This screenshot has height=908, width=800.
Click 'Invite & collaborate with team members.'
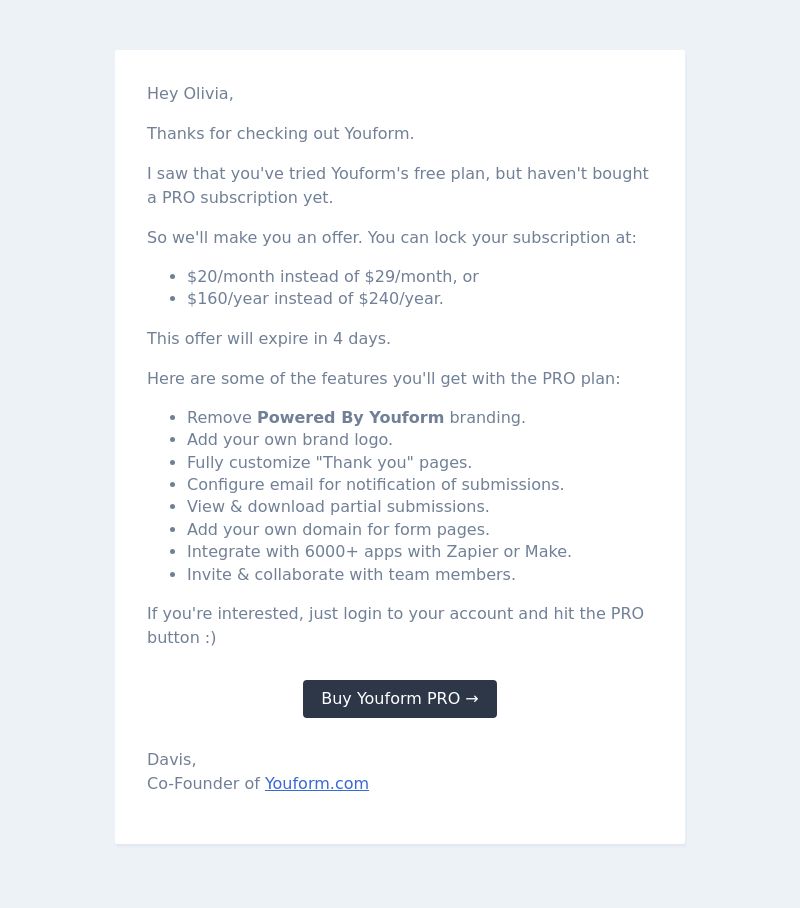click(x=351, y=575)
